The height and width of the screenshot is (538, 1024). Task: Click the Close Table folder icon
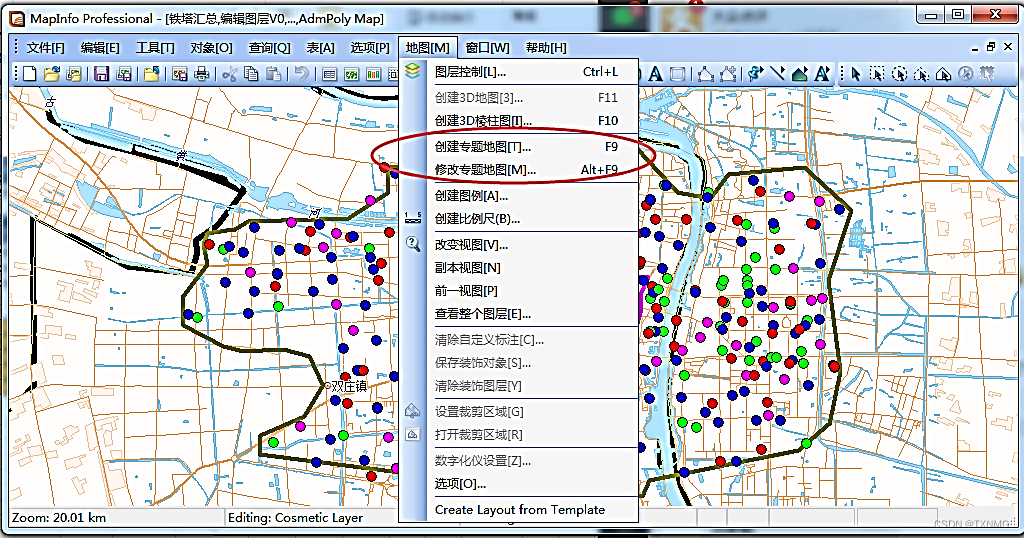pyautogui.click(x=152, y=74)
